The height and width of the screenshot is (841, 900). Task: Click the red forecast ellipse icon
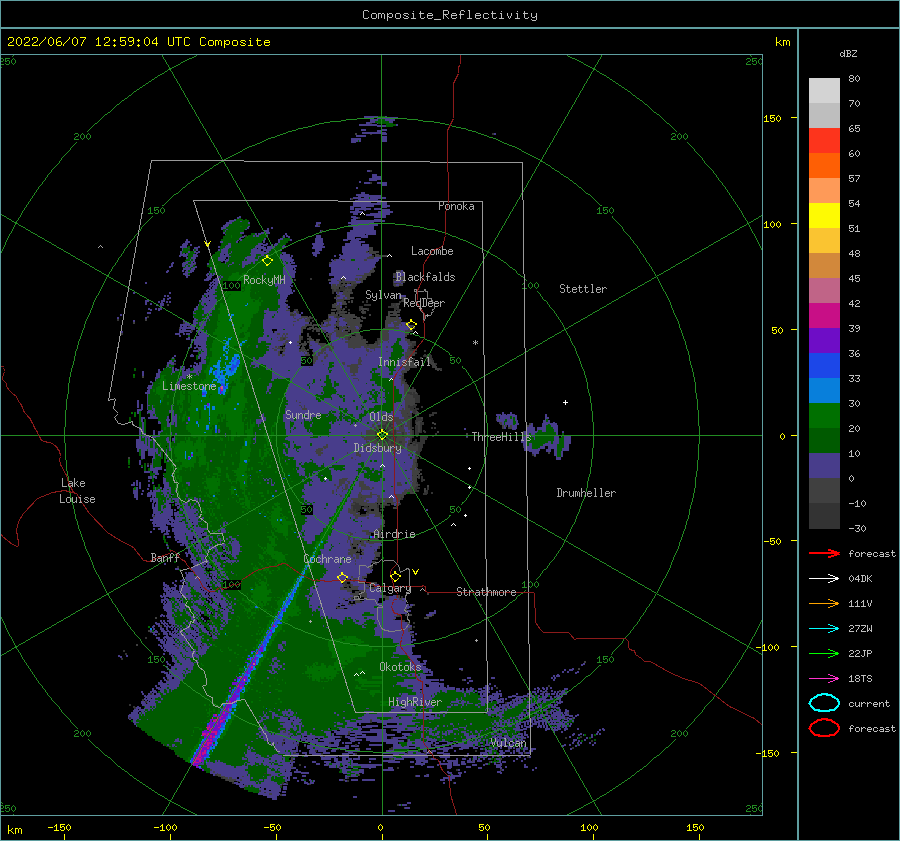pyautogui.click(x=824, y=728)
